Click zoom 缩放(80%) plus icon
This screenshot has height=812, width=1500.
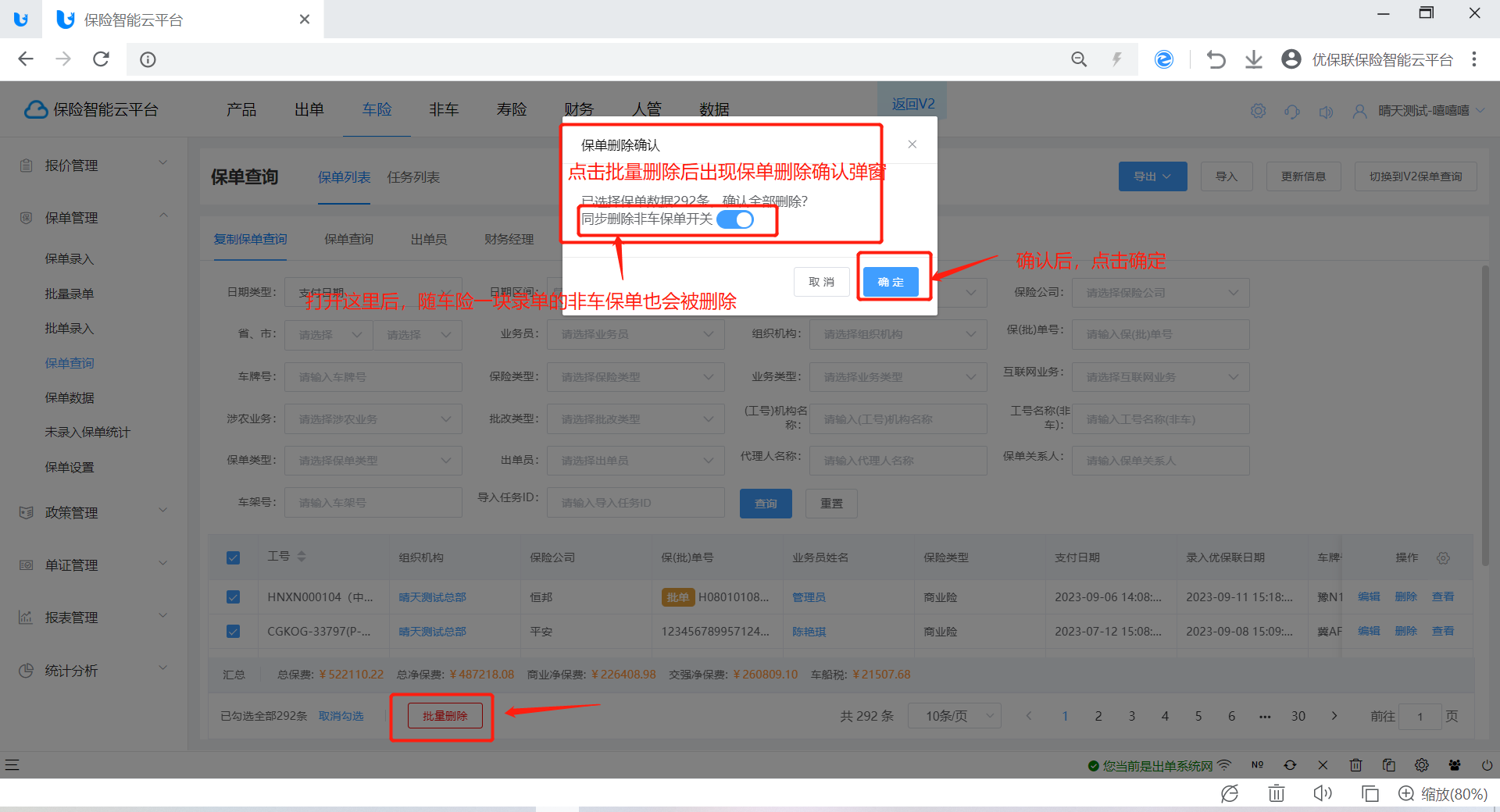coord(1406,794)
